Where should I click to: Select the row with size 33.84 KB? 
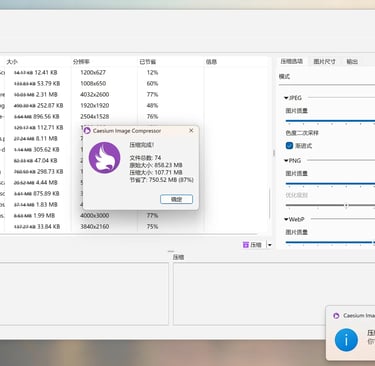(135, 227)
